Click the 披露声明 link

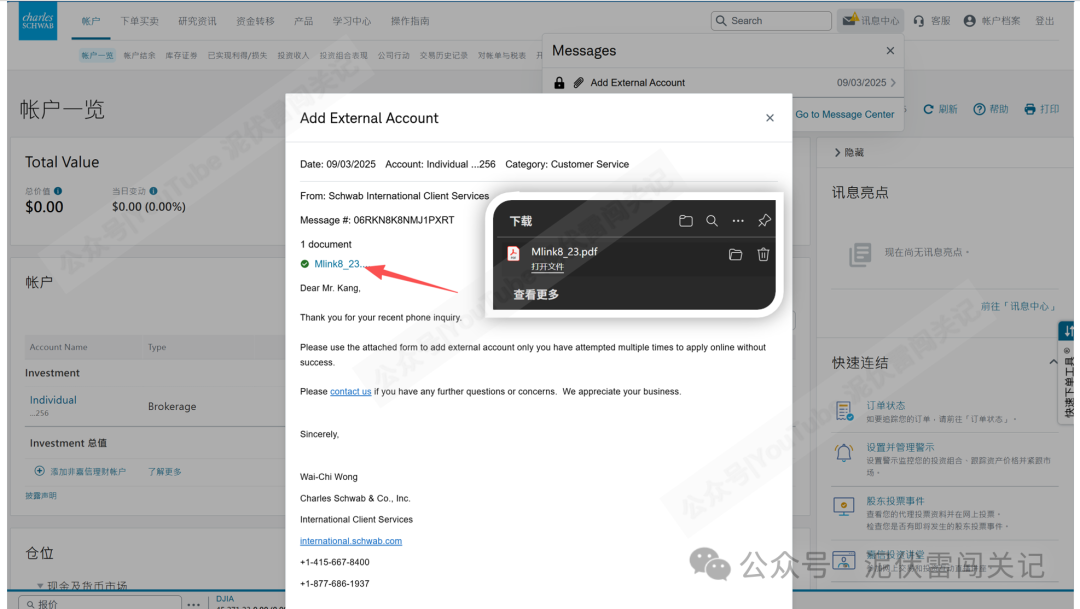pyautogui.click(x=41, y=495)
